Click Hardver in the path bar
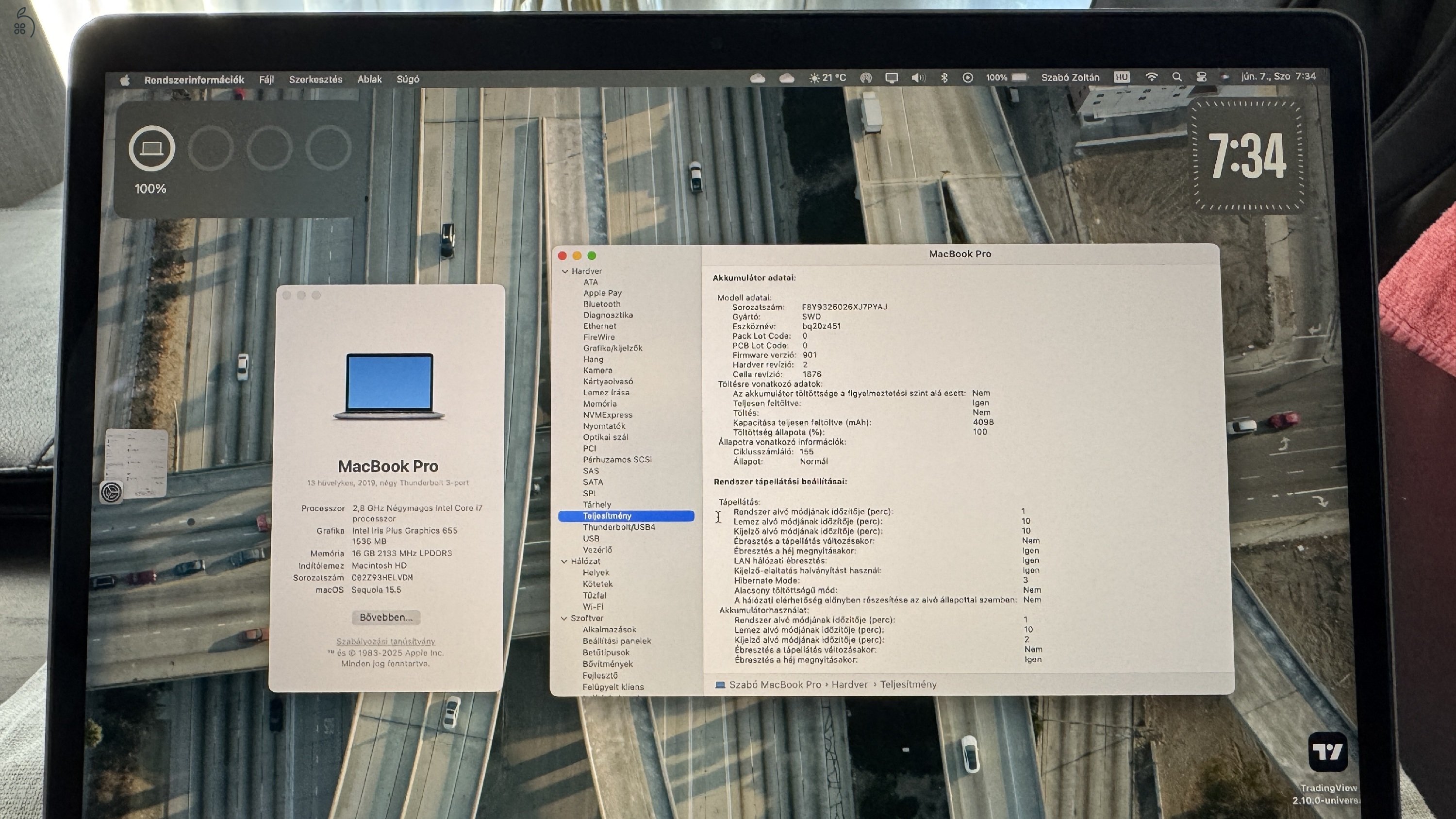This screenshot has height=819, width=1456. (x=849, y=685)
